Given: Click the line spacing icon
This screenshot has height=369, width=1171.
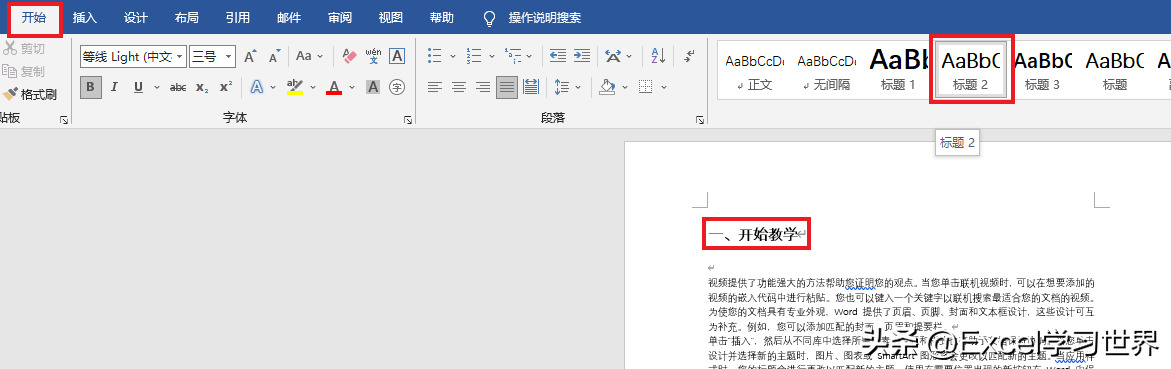Looking at the screenshot, I should [562, 87].
